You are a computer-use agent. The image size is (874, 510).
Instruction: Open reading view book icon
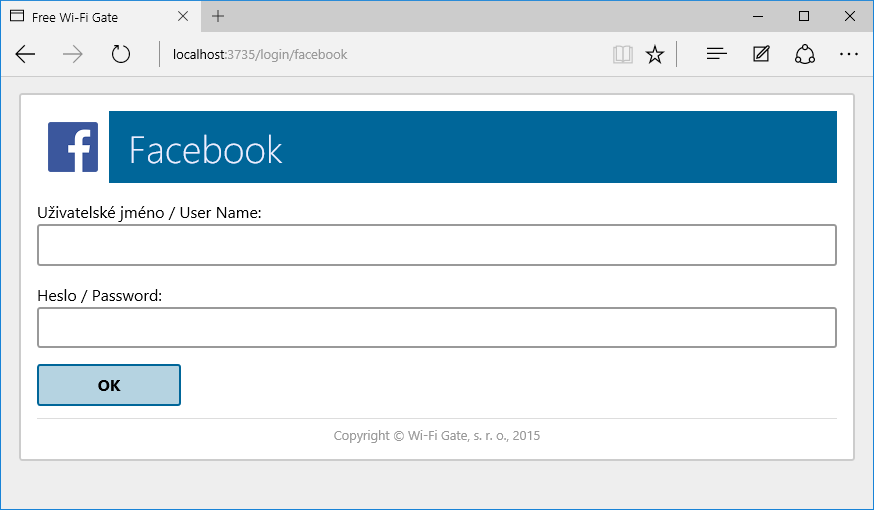[x=623, y=54]
